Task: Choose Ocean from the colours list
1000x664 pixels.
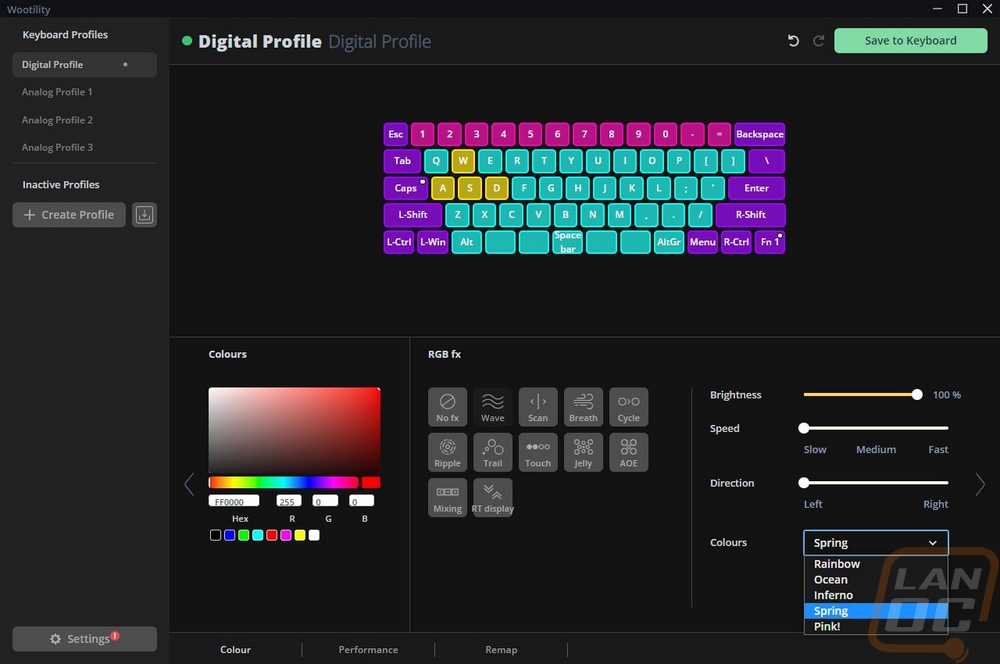Action: click(x=876, y=579)
